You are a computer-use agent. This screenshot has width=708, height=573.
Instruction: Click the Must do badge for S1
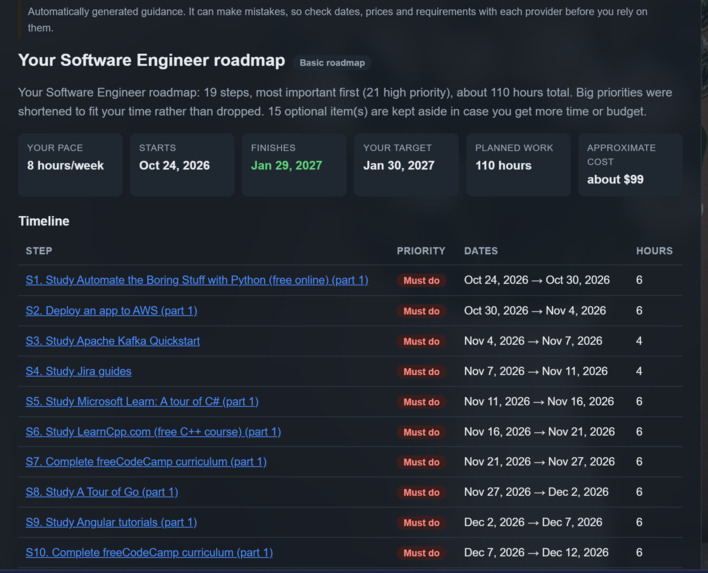click(x=421, y=280)
